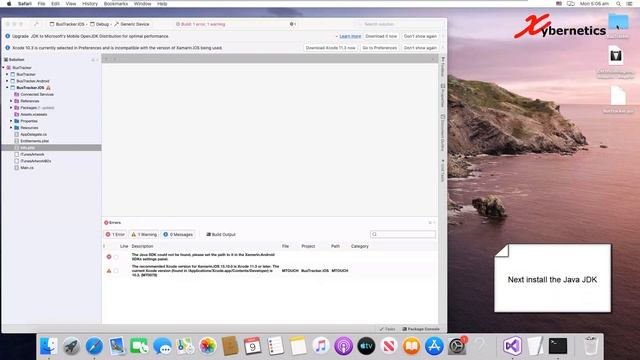This screenshot has height=360, width=640.
Task: Launch Safari from the Dock
Action: (94, 346)
